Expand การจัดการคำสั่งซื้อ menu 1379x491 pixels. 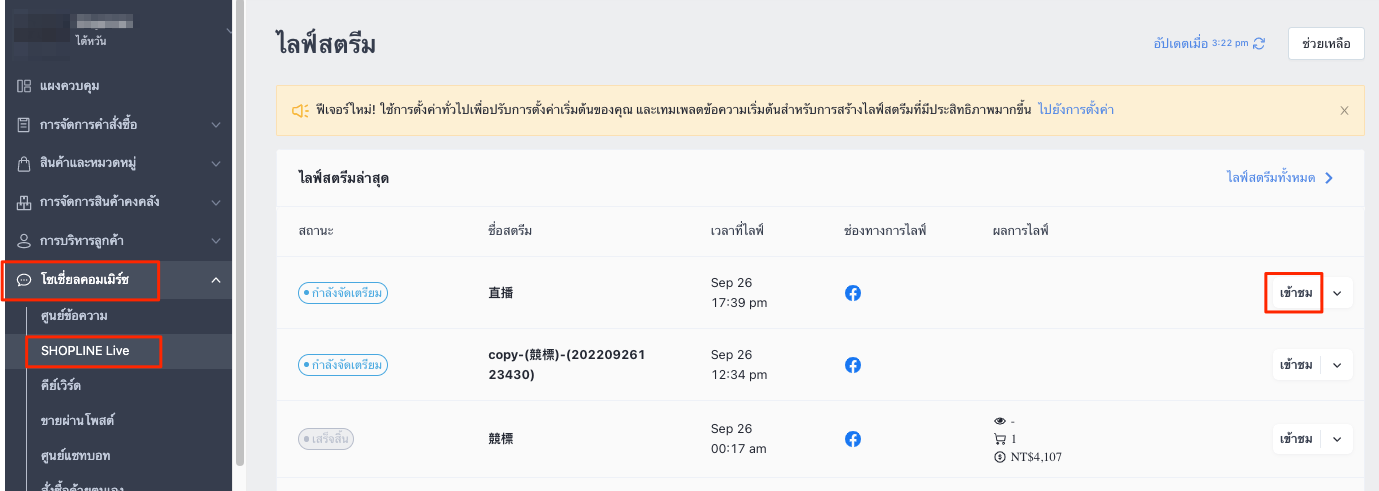tap(216, 125)
